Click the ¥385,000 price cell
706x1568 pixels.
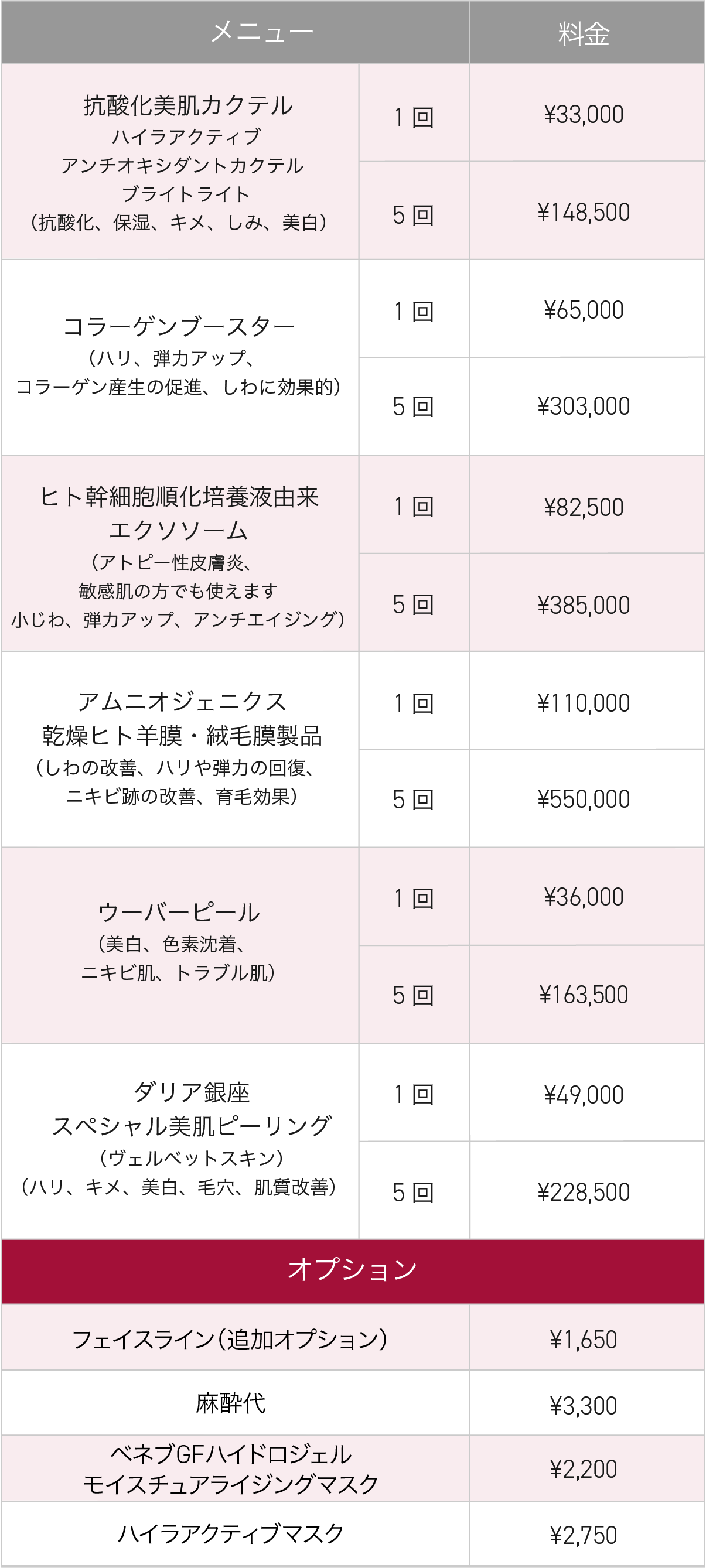584,605
